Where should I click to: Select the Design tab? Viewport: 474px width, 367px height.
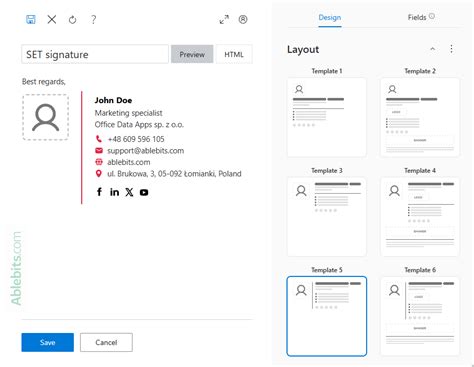[330, 17]
